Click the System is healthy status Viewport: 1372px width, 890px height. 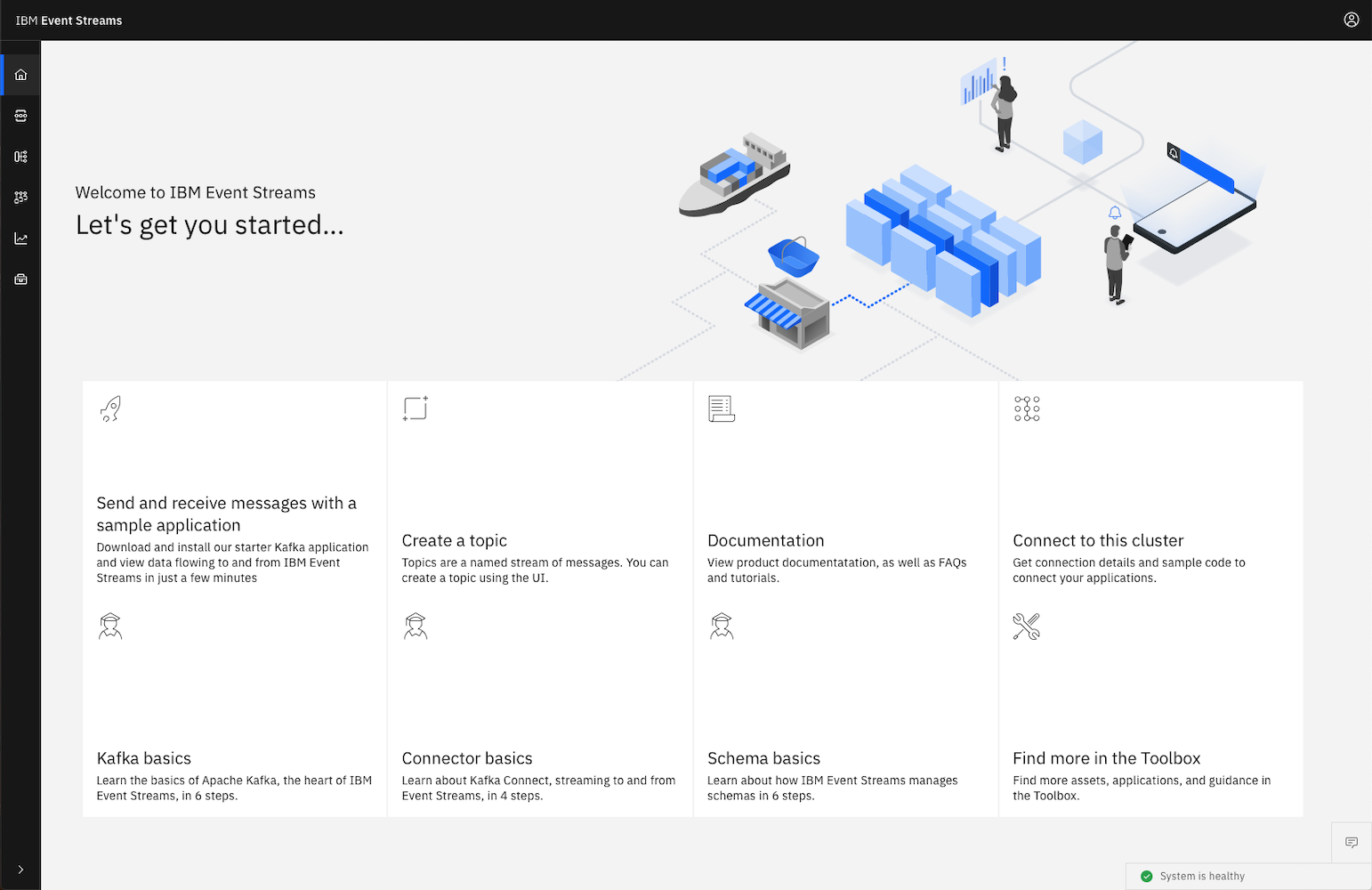pos(1248,877)
